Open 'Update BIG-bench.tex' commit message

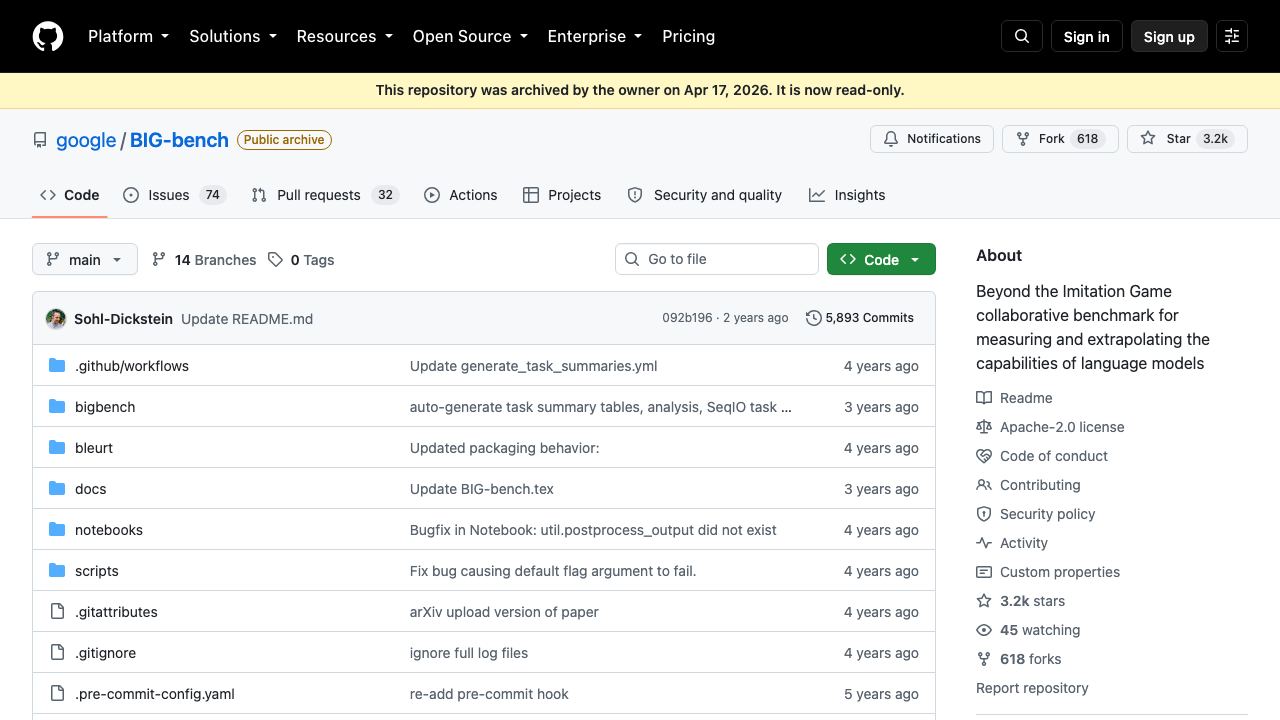pos(482,489)
